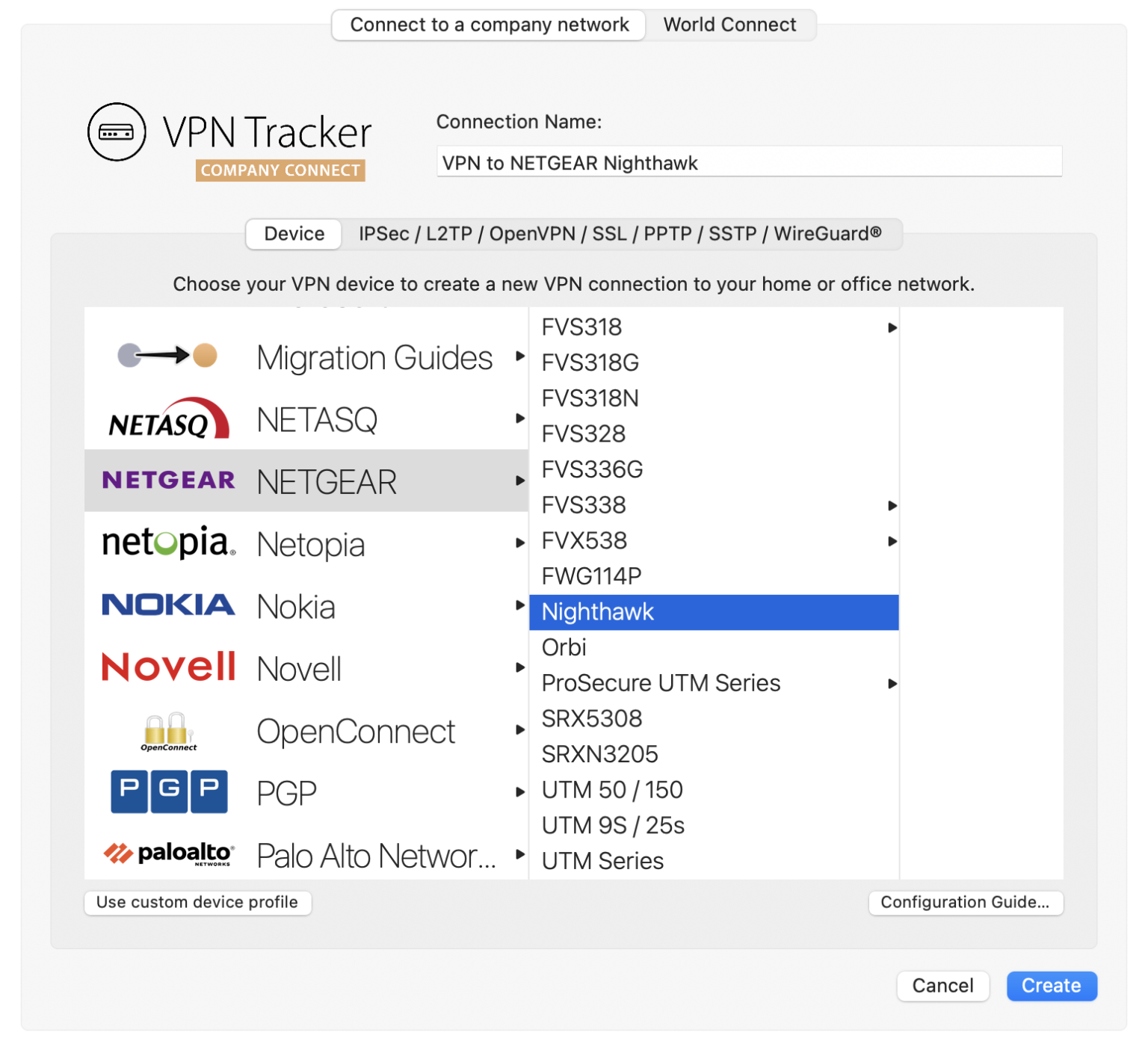
Task: Click inside the Connection Name field
Action: pos(749,161)
